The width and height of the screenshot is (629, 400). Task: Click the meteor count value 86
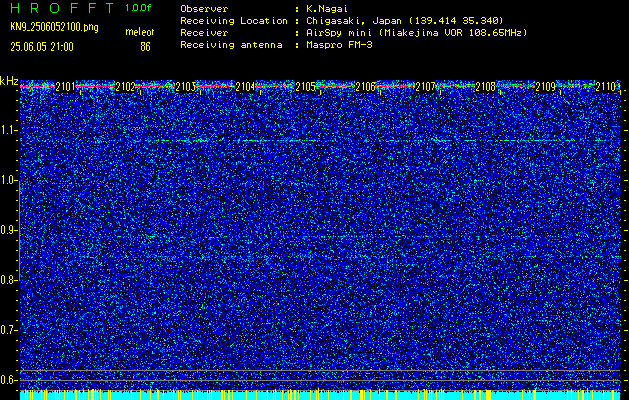click(x=145, y=47)
